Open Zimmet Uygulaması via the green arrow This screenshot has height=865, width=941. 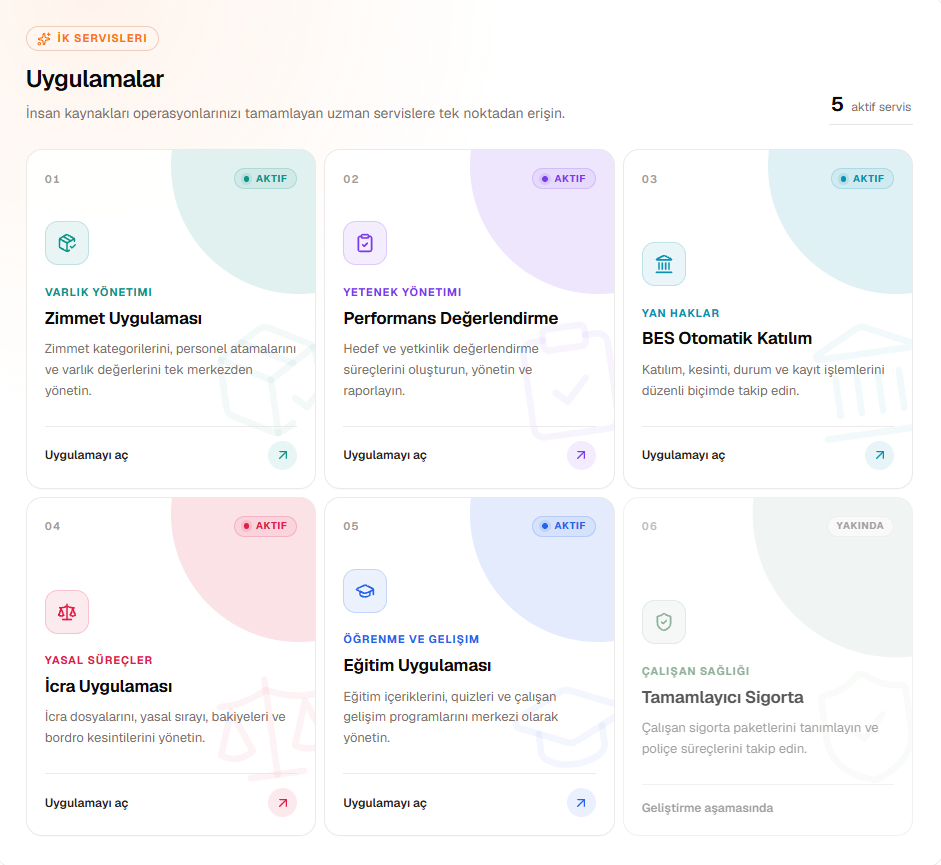click(283, 455)
